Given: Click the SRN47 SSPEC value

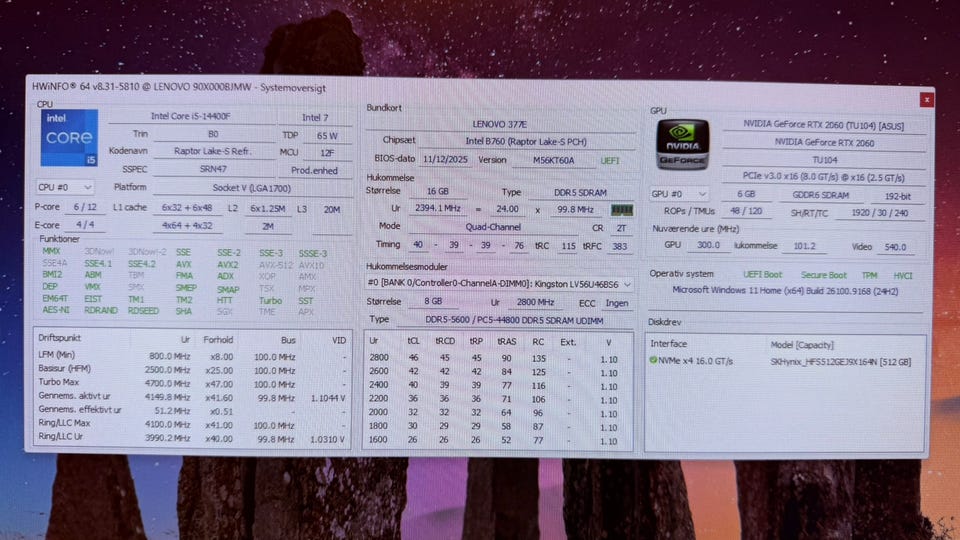Looking at the screenshot, I should coord(213,169).
